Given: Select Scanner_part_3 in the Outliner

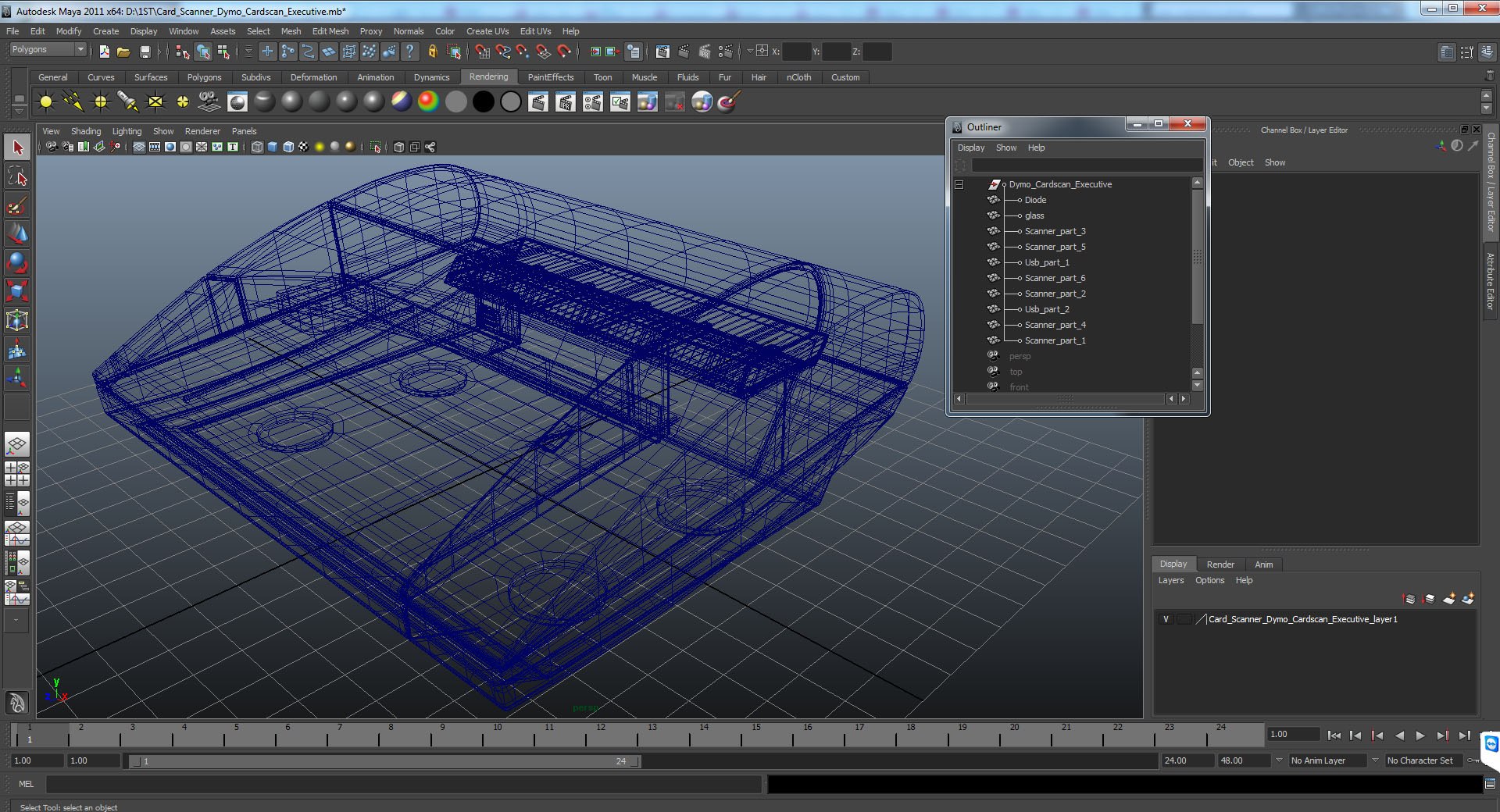Looking at the screenshot, I should pos(1055,231).
